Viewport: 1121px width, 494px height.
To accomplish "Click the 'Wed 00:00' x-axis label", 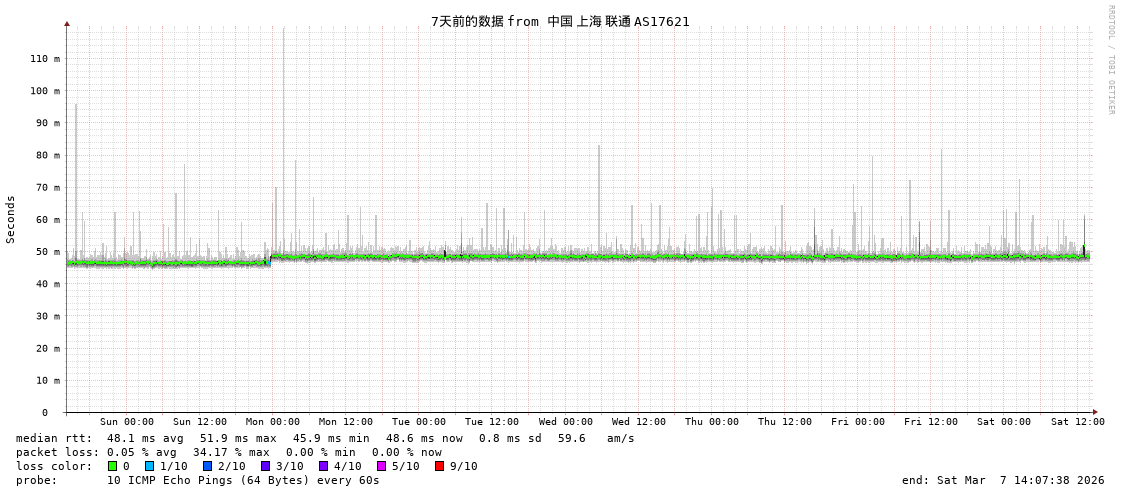I will pos(566,422).
